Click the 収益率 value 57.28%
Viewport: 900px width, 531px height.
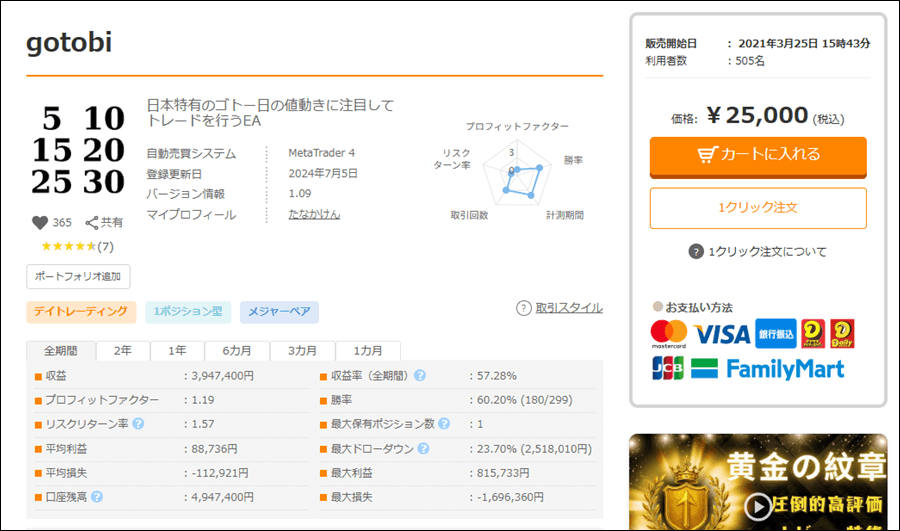coord(496,375)
